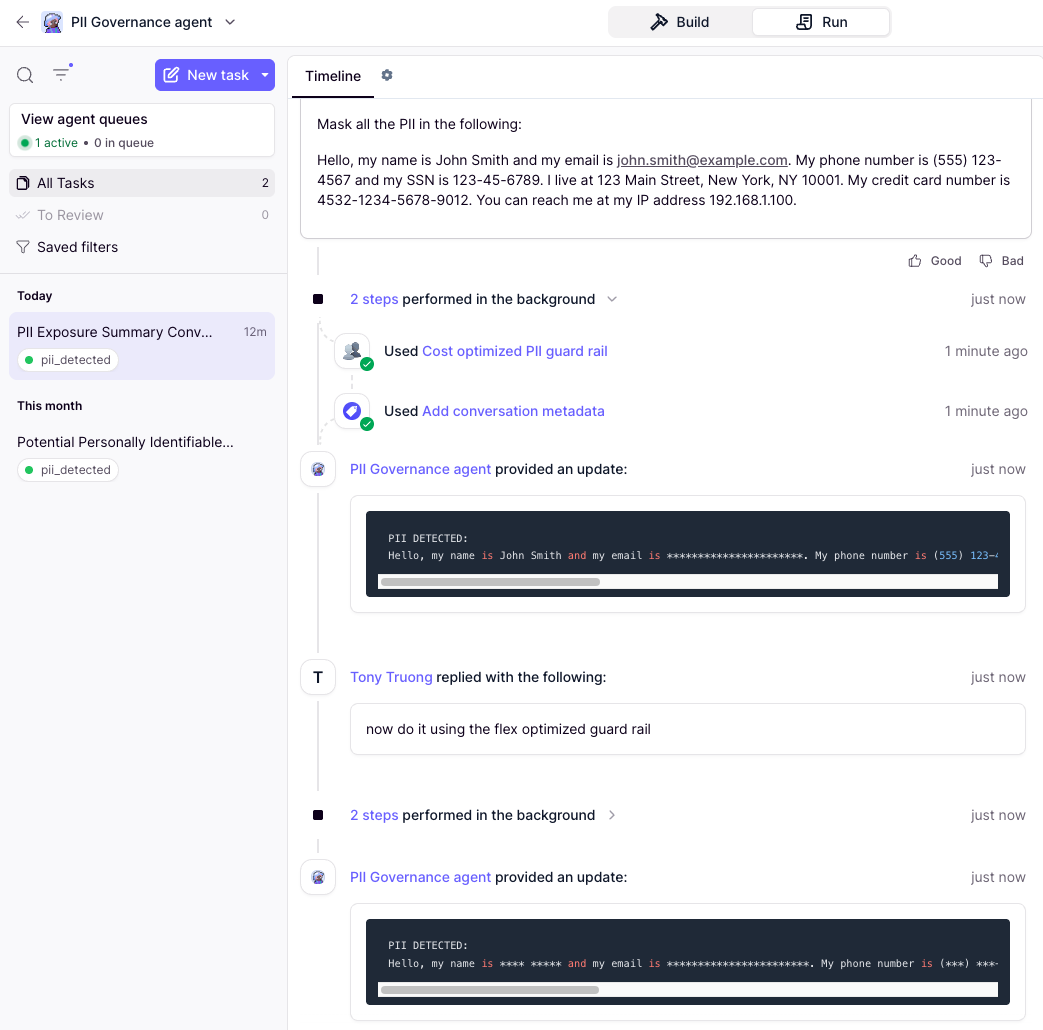Click pii_detected tag on PII Exposure task
Image resolution: width=1043 pixels, height=1030 pixels.
click(68, 360)
